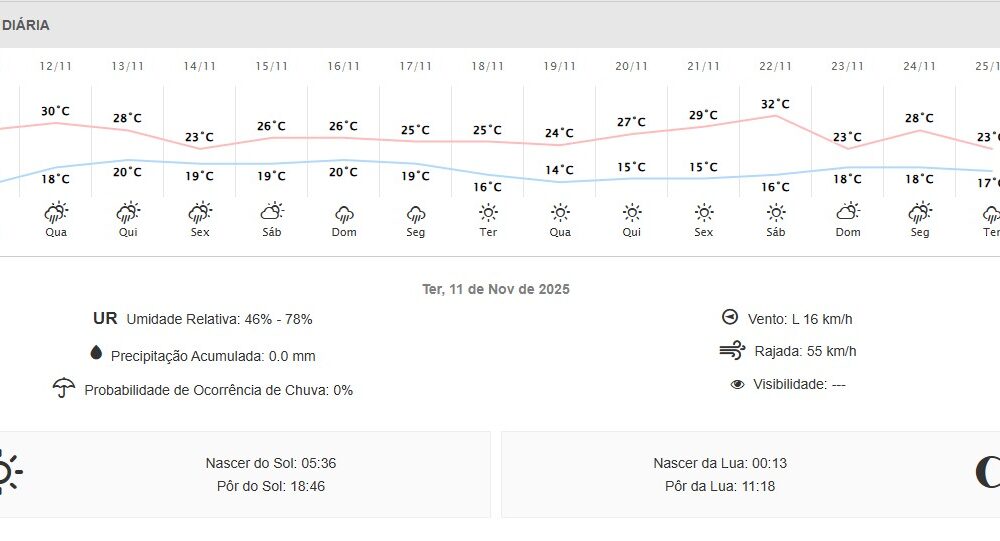The height and width of the screenshot is (541, 1000).
Task: Click the wind direction icon beside Vento
Action: [x=729, y=317]
